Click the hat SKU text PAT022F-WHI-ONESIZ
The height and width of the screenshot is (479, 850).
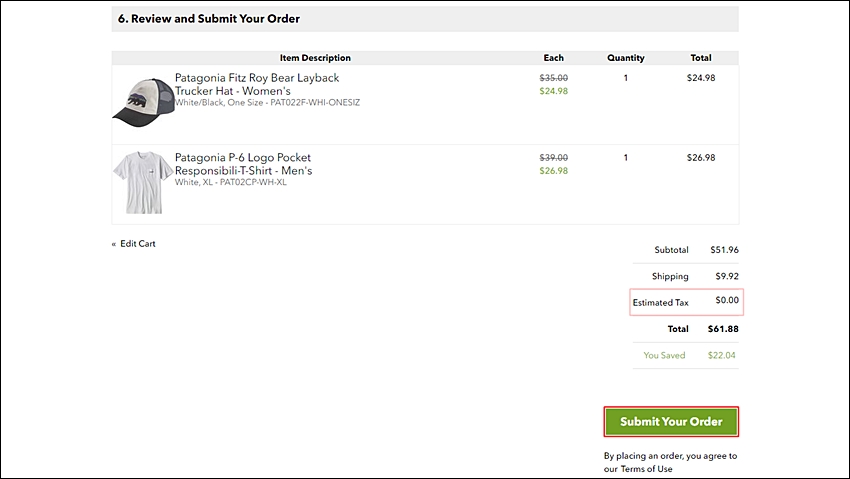coord(315,102)
